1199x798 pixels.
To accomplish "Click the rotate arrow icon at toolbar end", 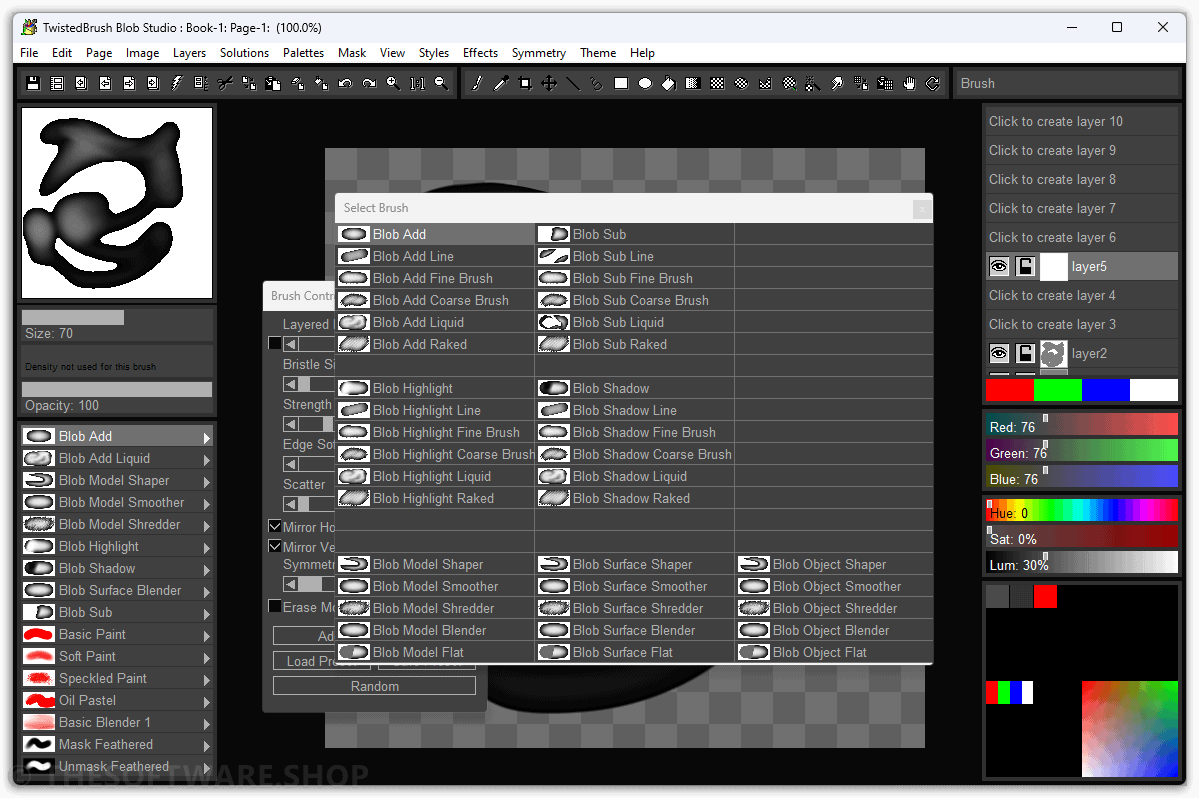I will pyautogui.click(x=933, y=83).
